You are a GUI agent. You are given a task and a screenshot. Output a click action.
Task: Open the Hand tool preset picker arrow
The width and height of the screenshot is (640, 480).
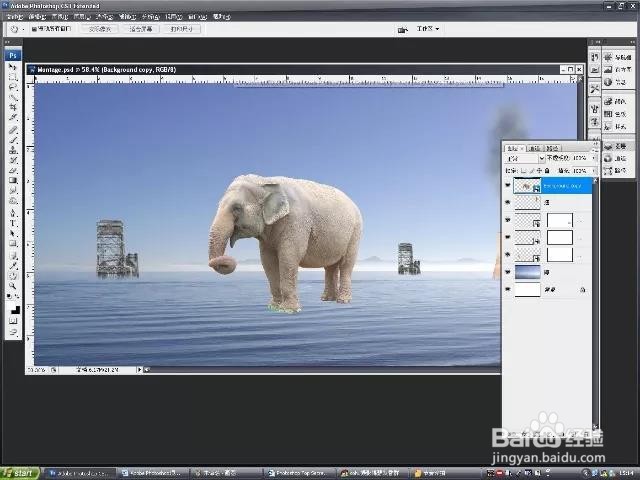(23, 29)
